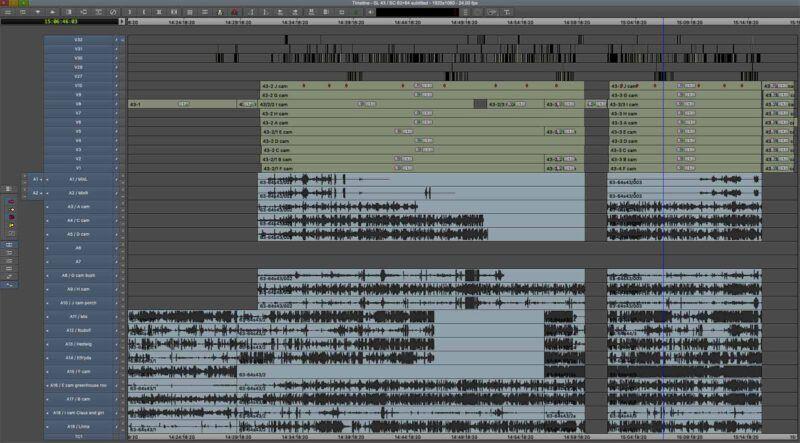This screenshot has height=443, width=800.
Task: Click the circle-slash icon in top toolbar
Action: pyautogui.click(x=113, y=12)
